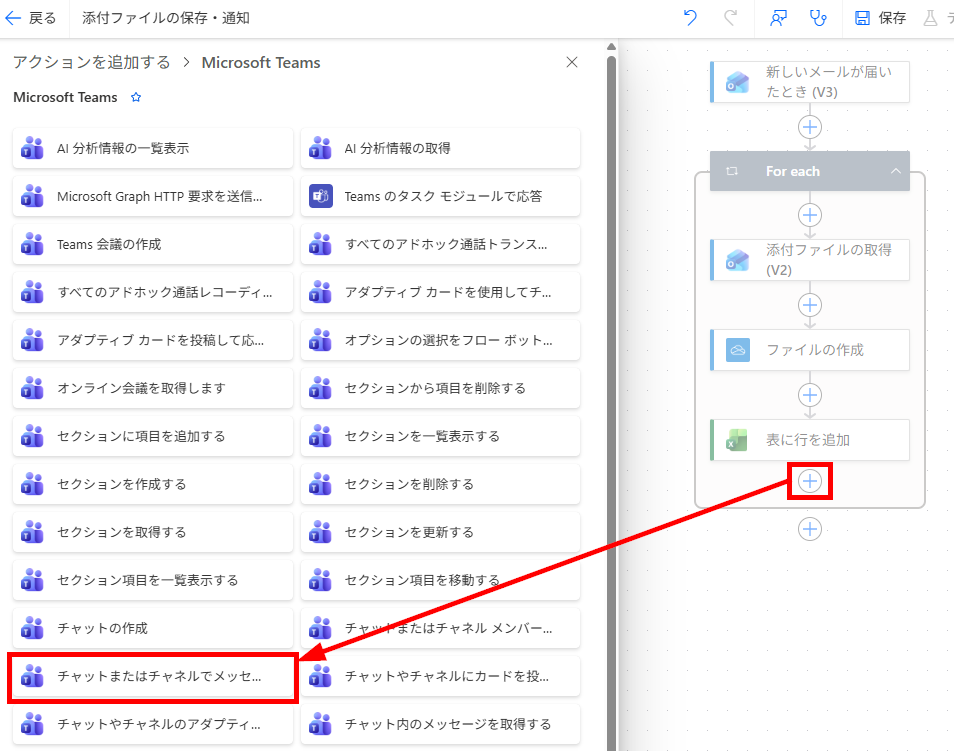The height and width of the screenshot is (751, 954).
Task: Open the 表に行を追加 Excel step
Action: tap(810, 440)
